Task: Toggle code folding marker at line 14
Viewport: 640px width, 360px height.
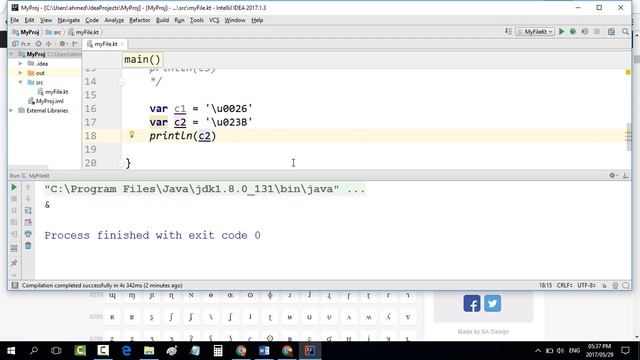Action: (121, 82)
